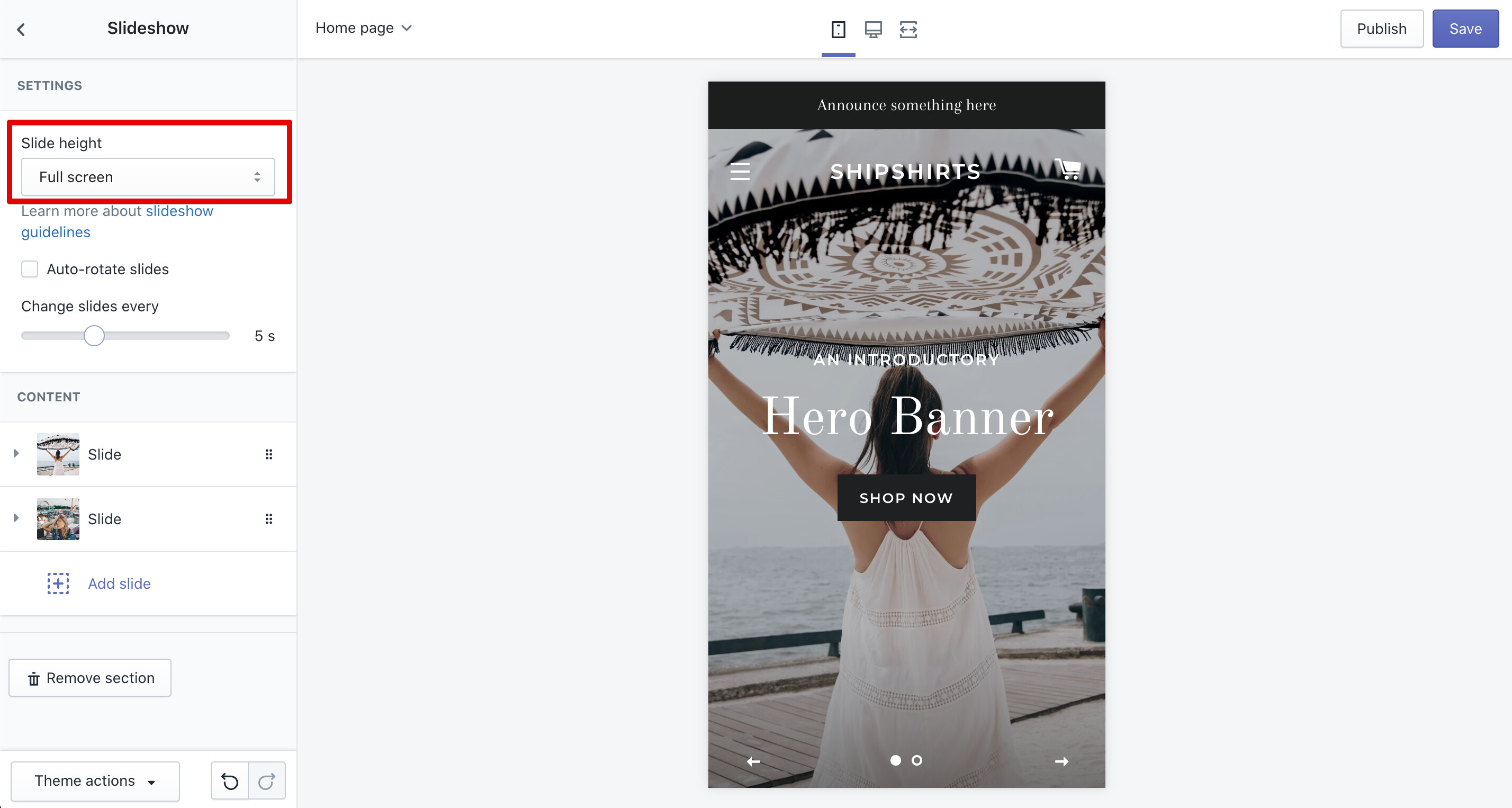Switch to desktop preview icon
The width and height of the screenshot is (1512, 808).
(x=873, y=29)
